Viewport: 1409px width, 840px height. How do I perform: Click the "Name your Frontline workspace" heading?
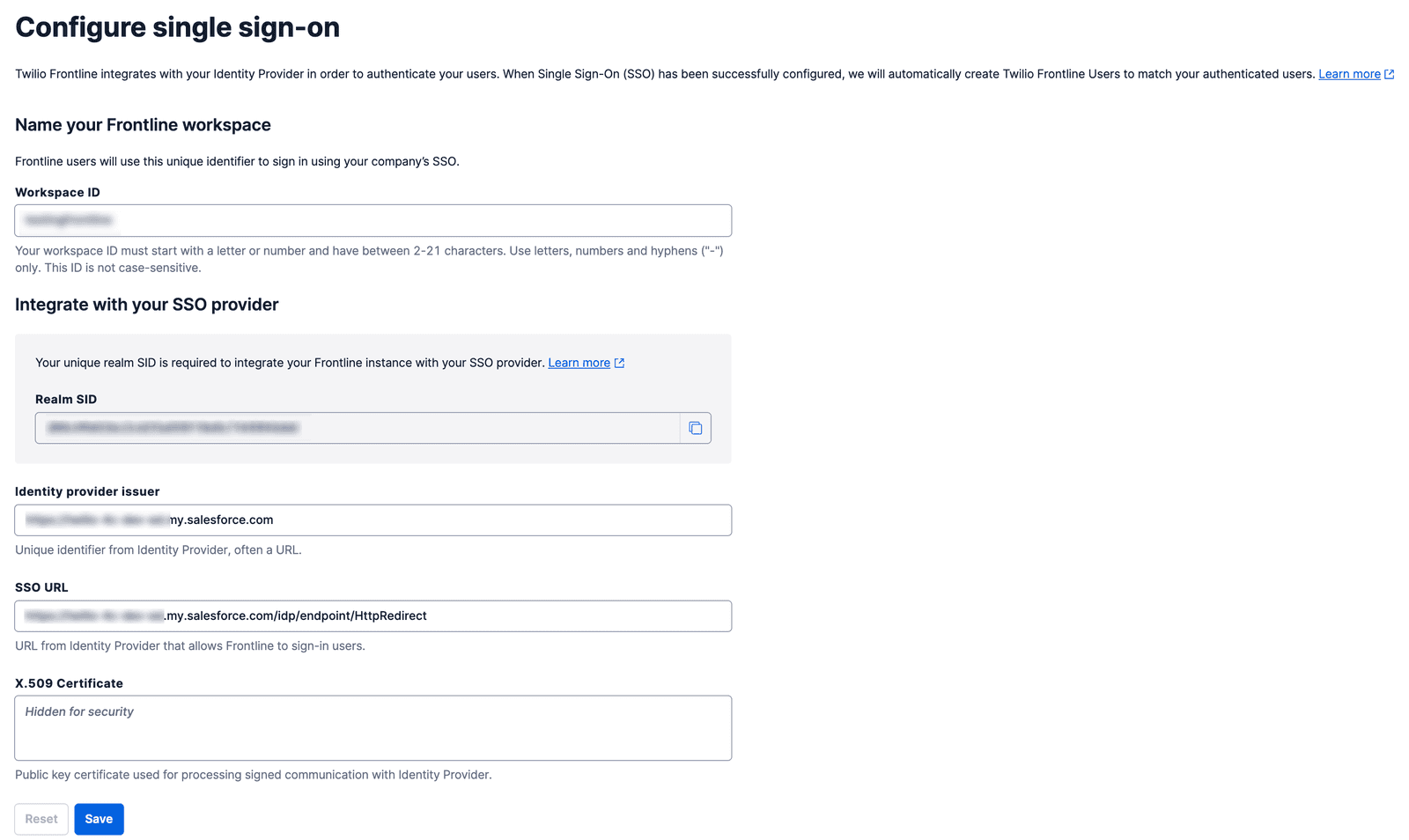click(x=142, y=124)
